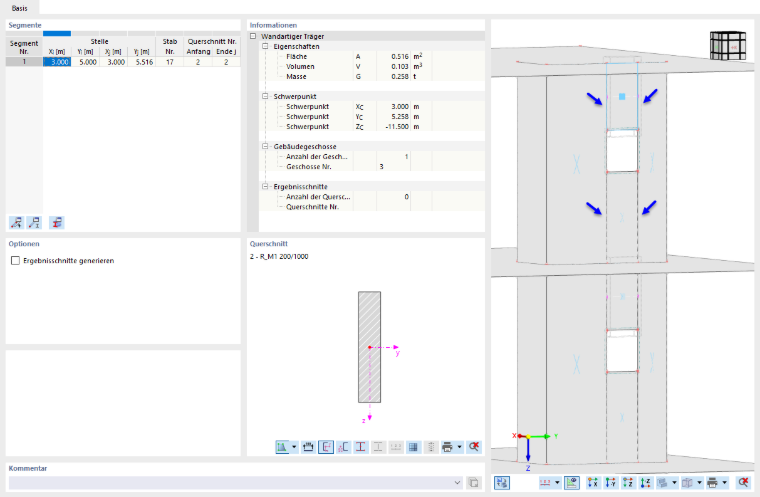Click the grayed I-section icon

point(378,447)
